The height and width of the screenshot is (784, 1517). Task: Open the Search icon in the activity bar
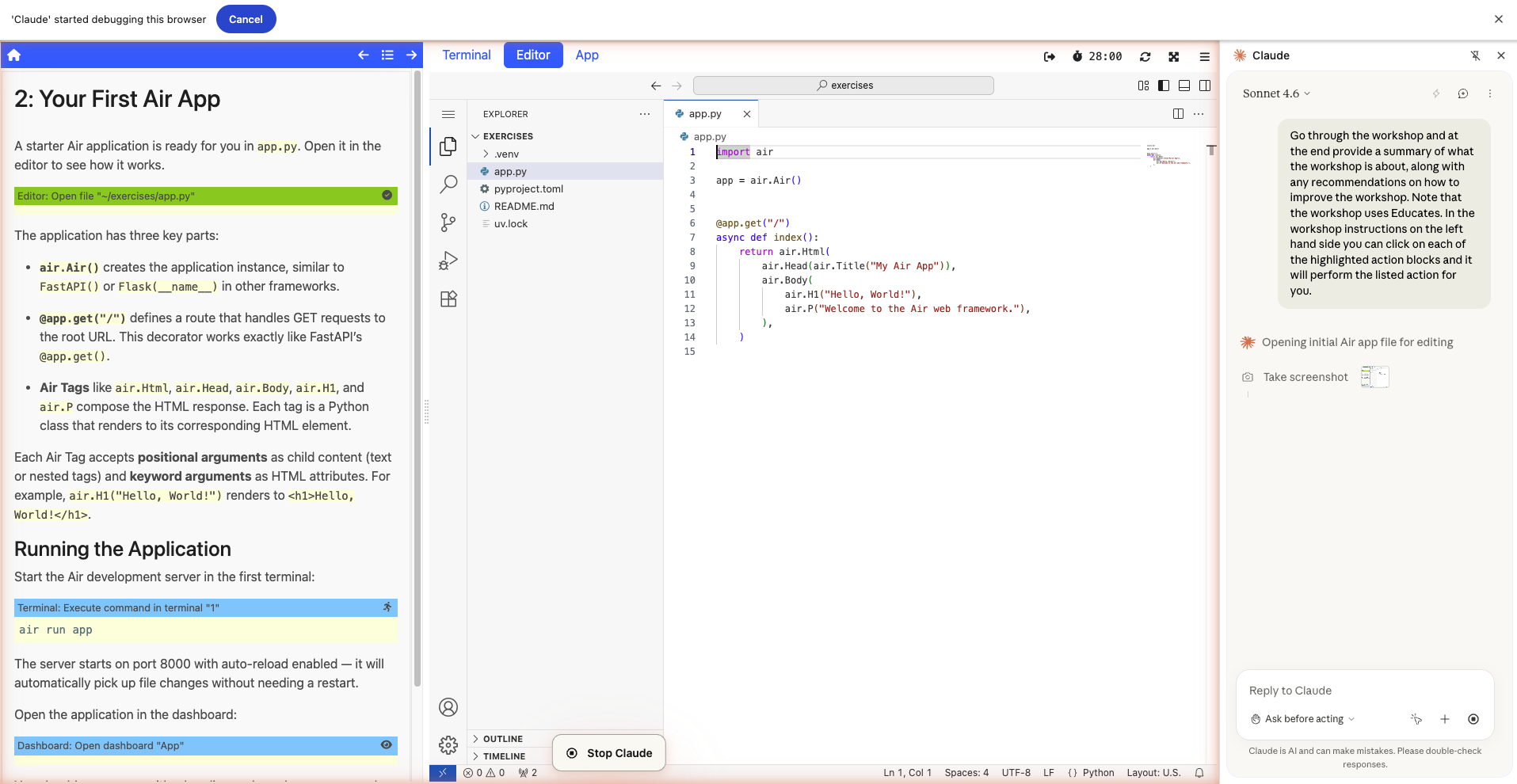(448, 185)
